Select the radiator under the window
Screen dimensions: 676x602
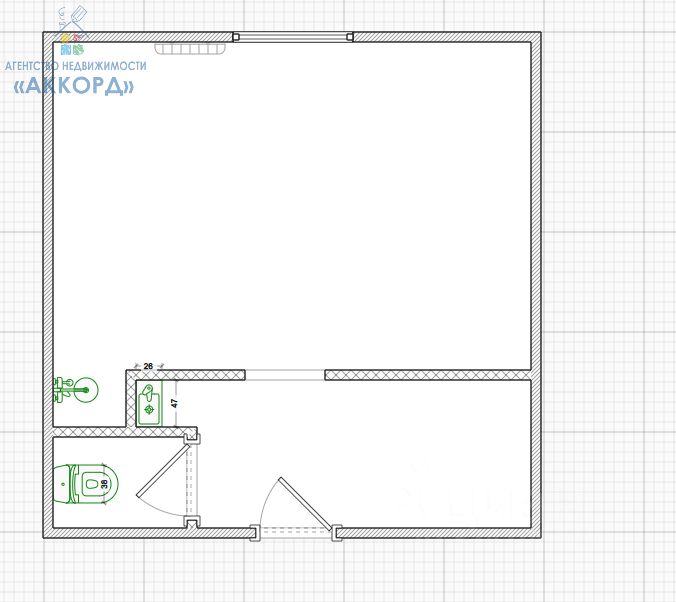190,48
